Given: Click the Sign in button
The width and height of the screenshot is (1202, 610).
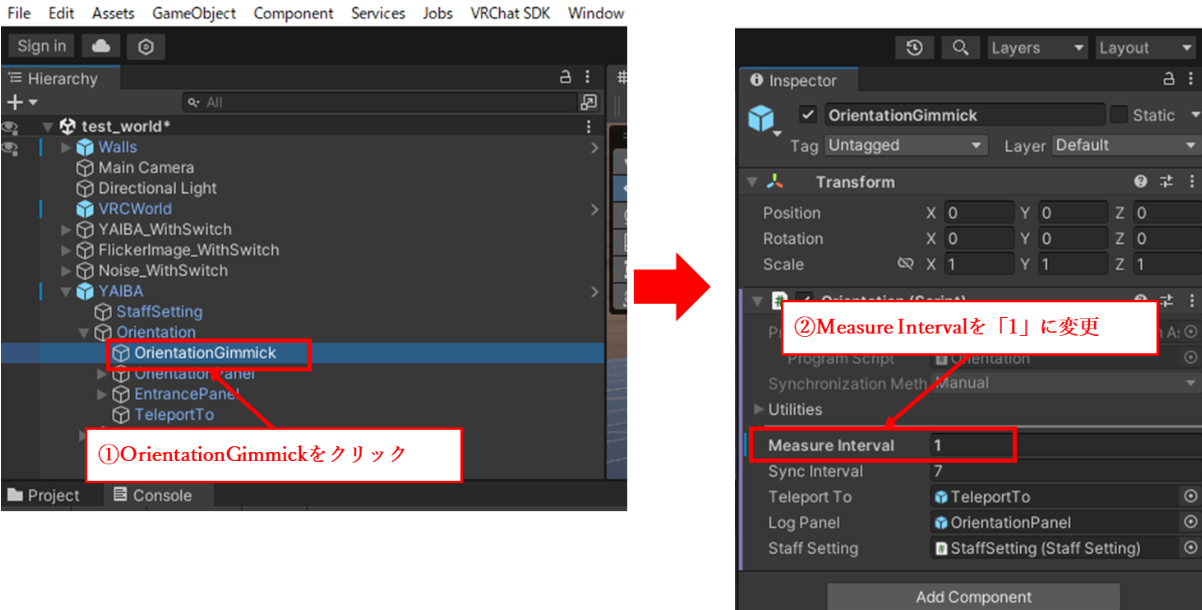Looking at the screenshot, I should [42, 46].
